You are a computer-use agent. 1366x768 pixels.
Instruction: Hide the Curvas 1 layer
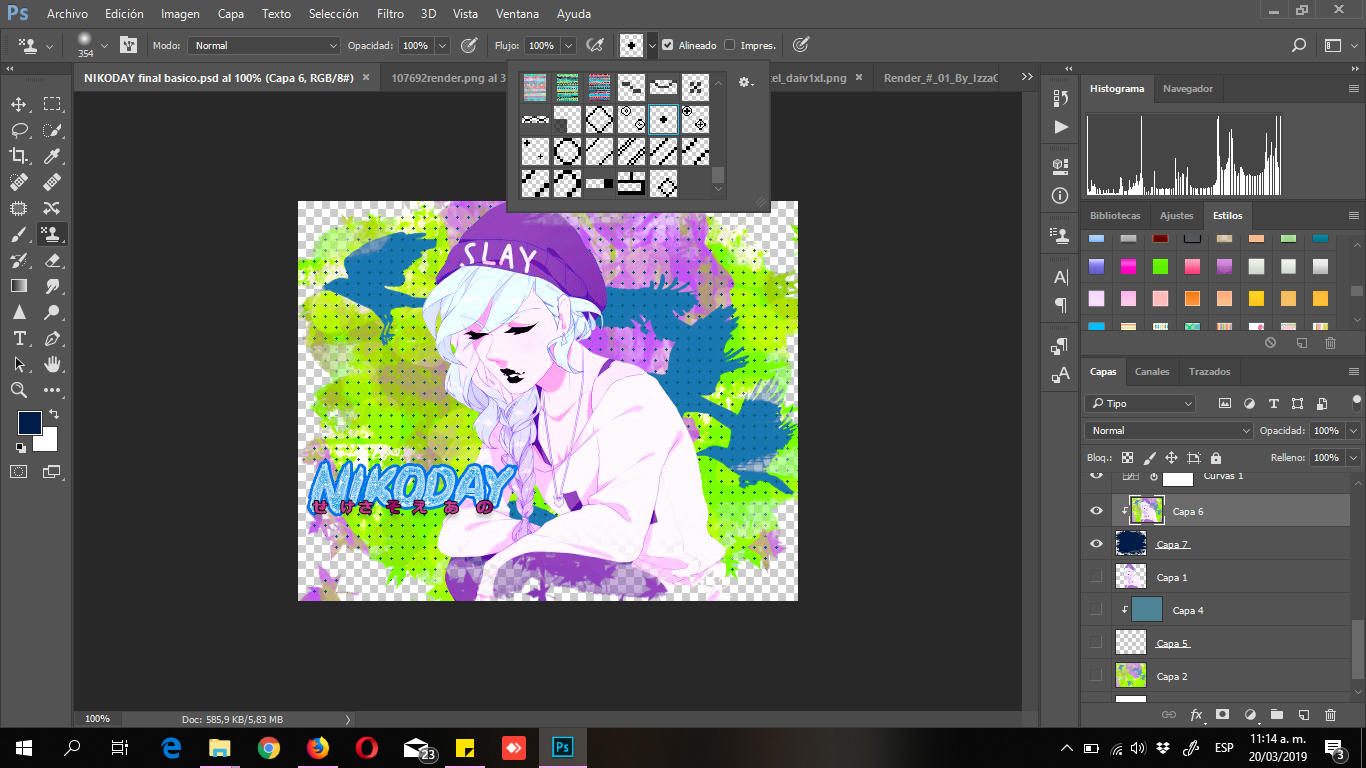point(1096,475)
